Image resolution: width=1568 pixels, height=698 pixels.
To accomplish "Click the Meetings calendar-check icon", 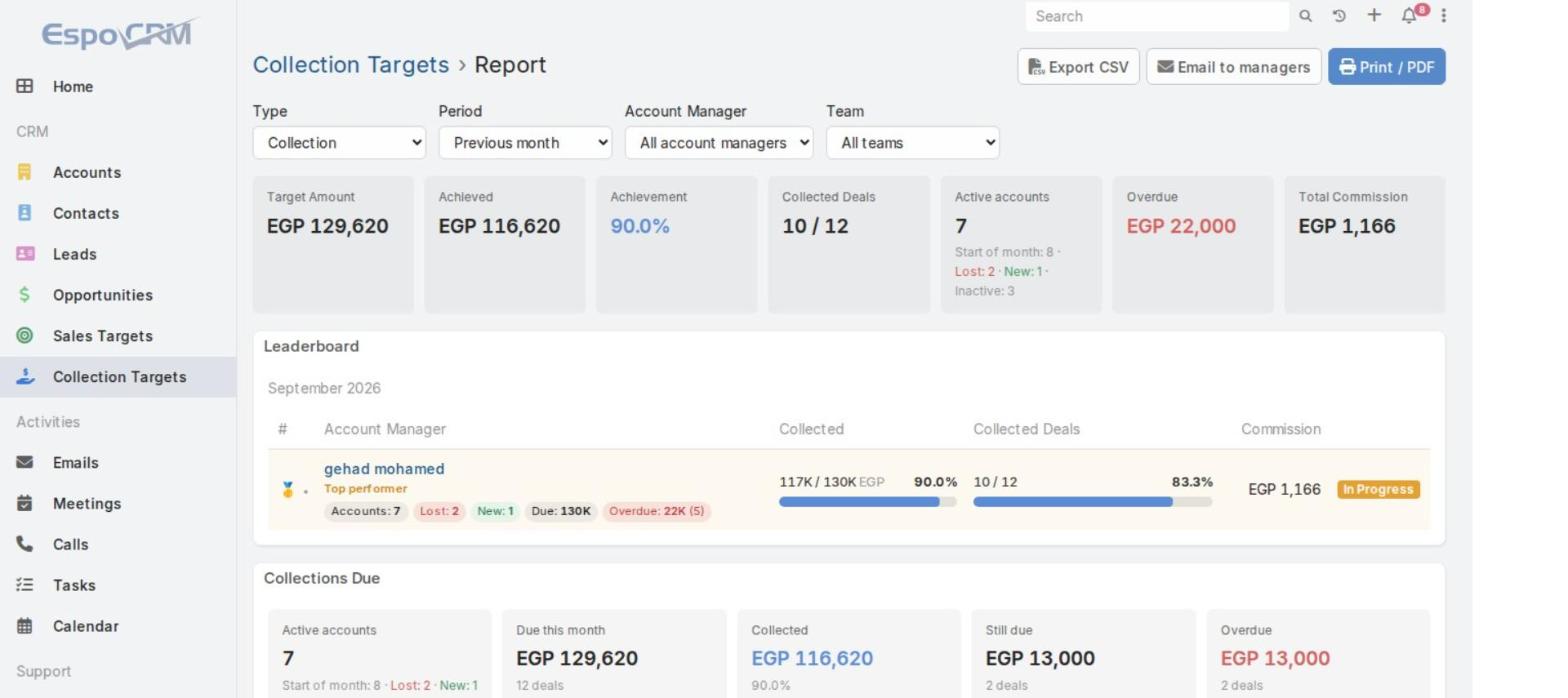I will [x=25, y=503].
